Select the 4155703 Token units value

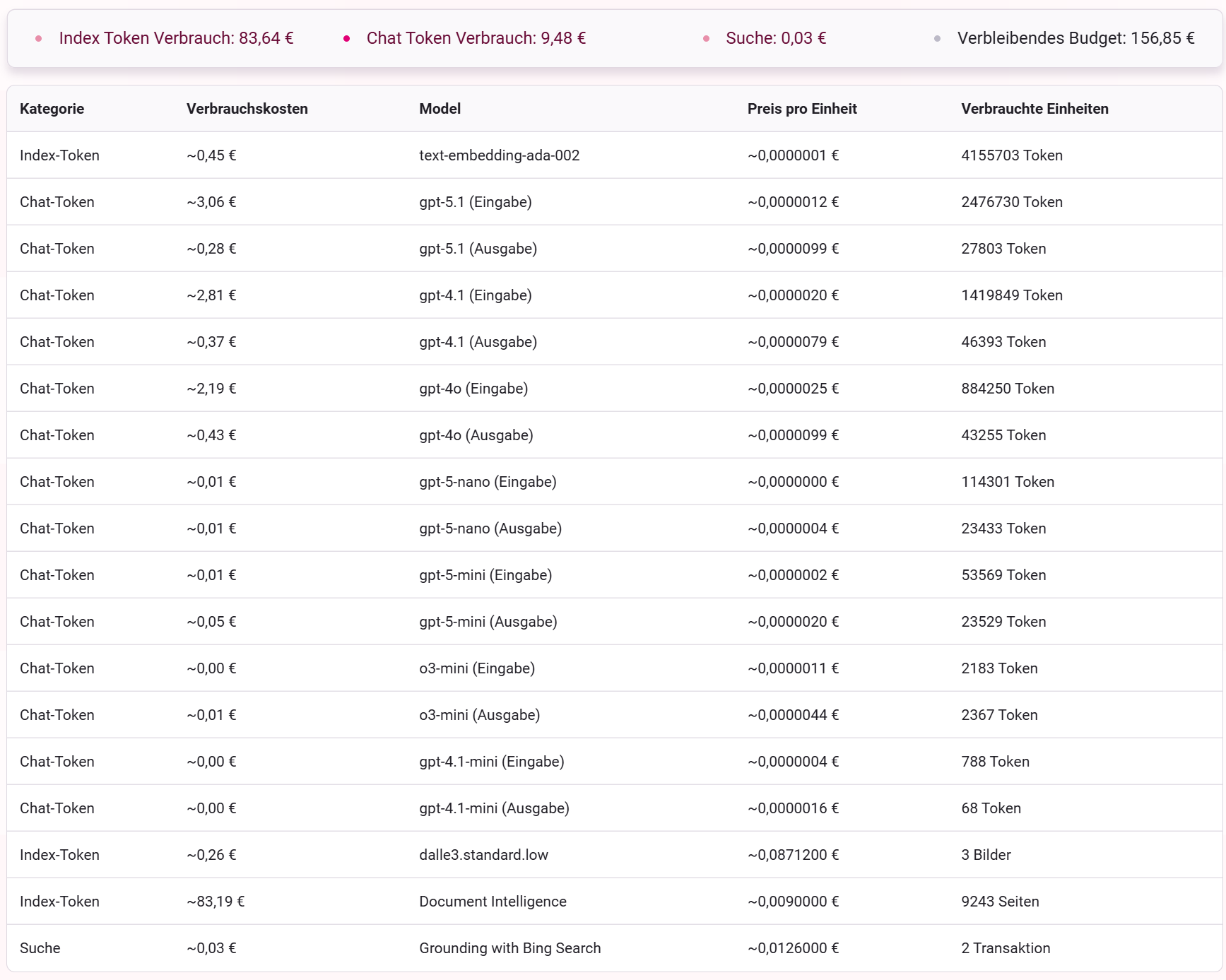pos(1012,155)
